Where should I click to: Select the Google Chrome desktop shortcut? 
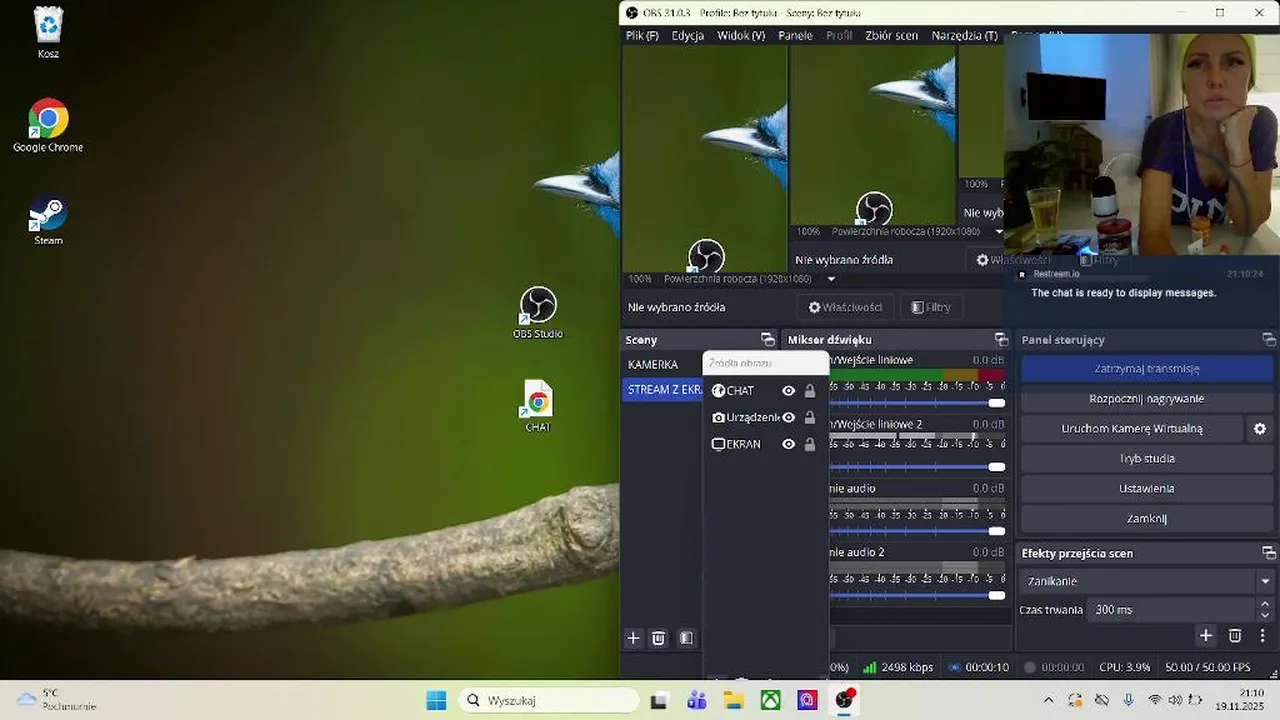(48, 125)
